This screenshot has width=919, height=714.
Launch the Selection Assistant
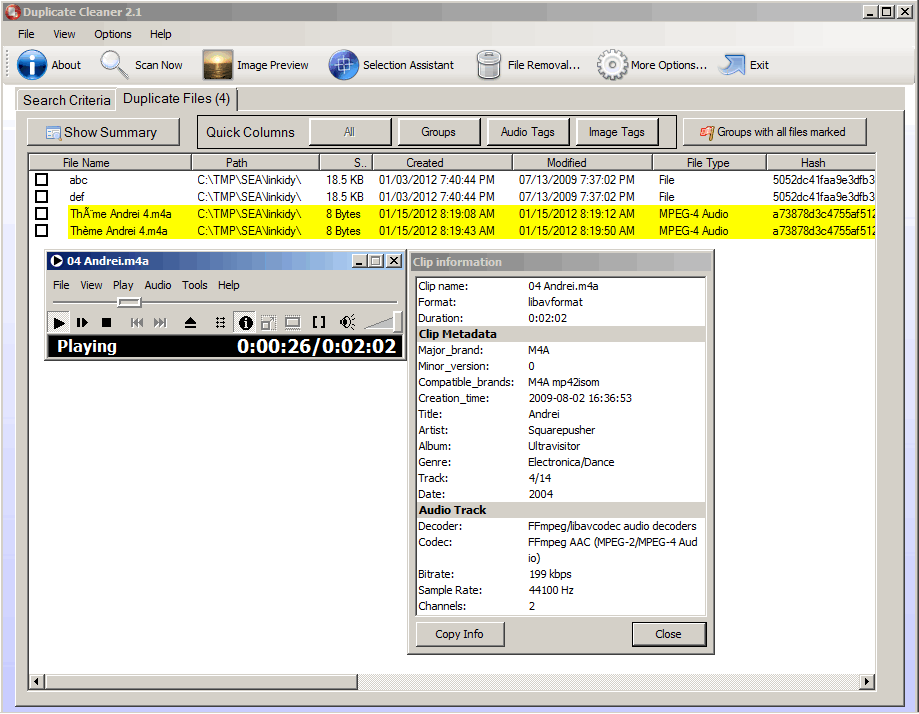point(344,65)
